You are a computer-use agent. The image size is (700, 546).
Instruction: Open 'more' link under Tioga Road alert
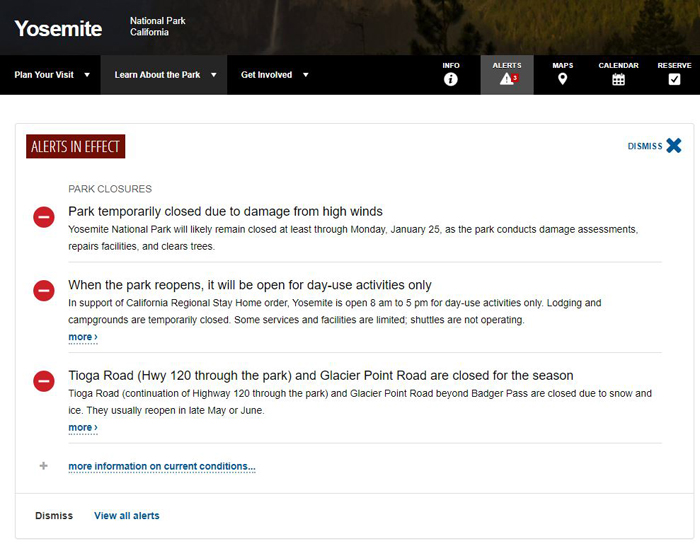pyautogui.click(x=83, y=428)
